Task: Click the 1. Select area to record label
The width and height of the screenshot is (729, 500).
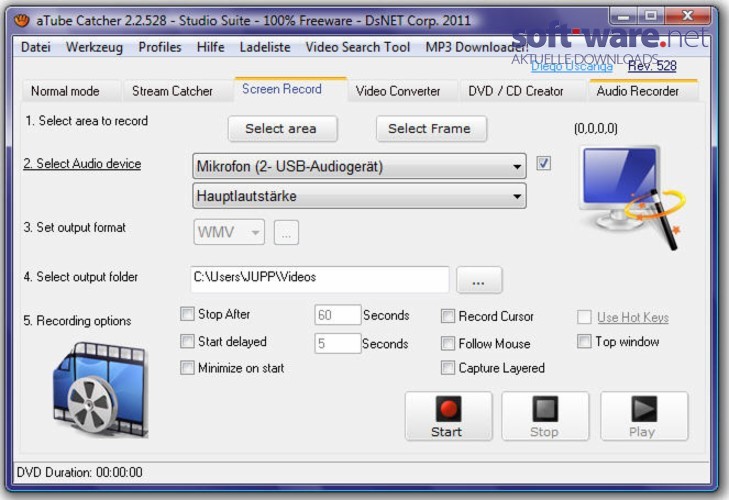Action: pos(86,121)
